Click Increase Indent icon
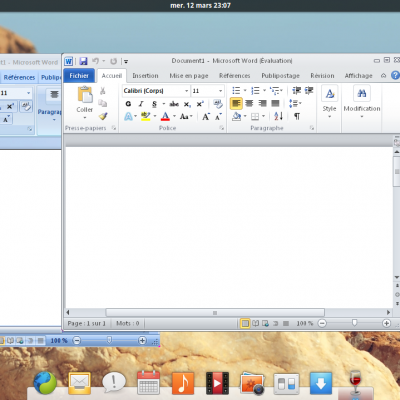The image size is (400, 400). click(309, 91)
